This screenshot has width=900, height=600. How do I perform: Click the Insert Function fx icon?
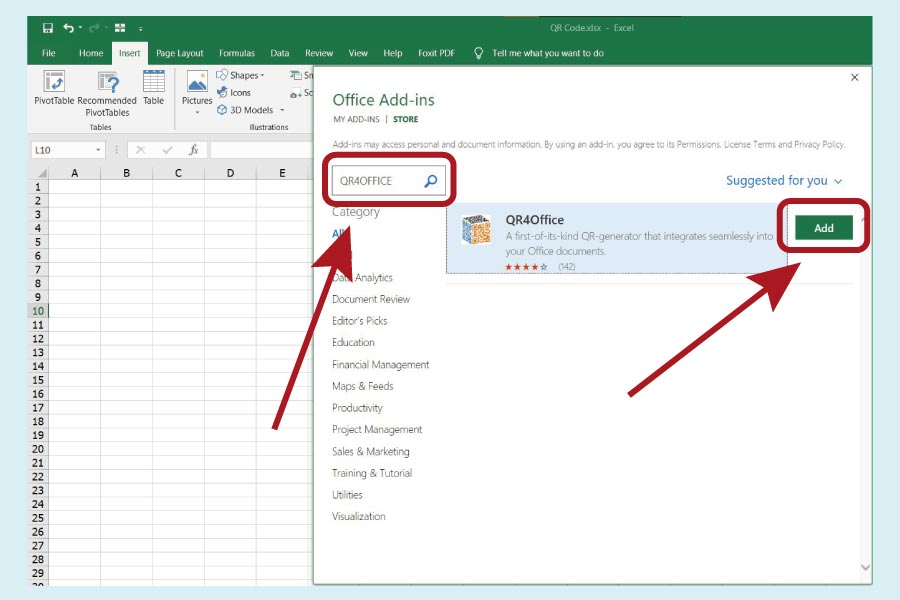tap(193, 150)
